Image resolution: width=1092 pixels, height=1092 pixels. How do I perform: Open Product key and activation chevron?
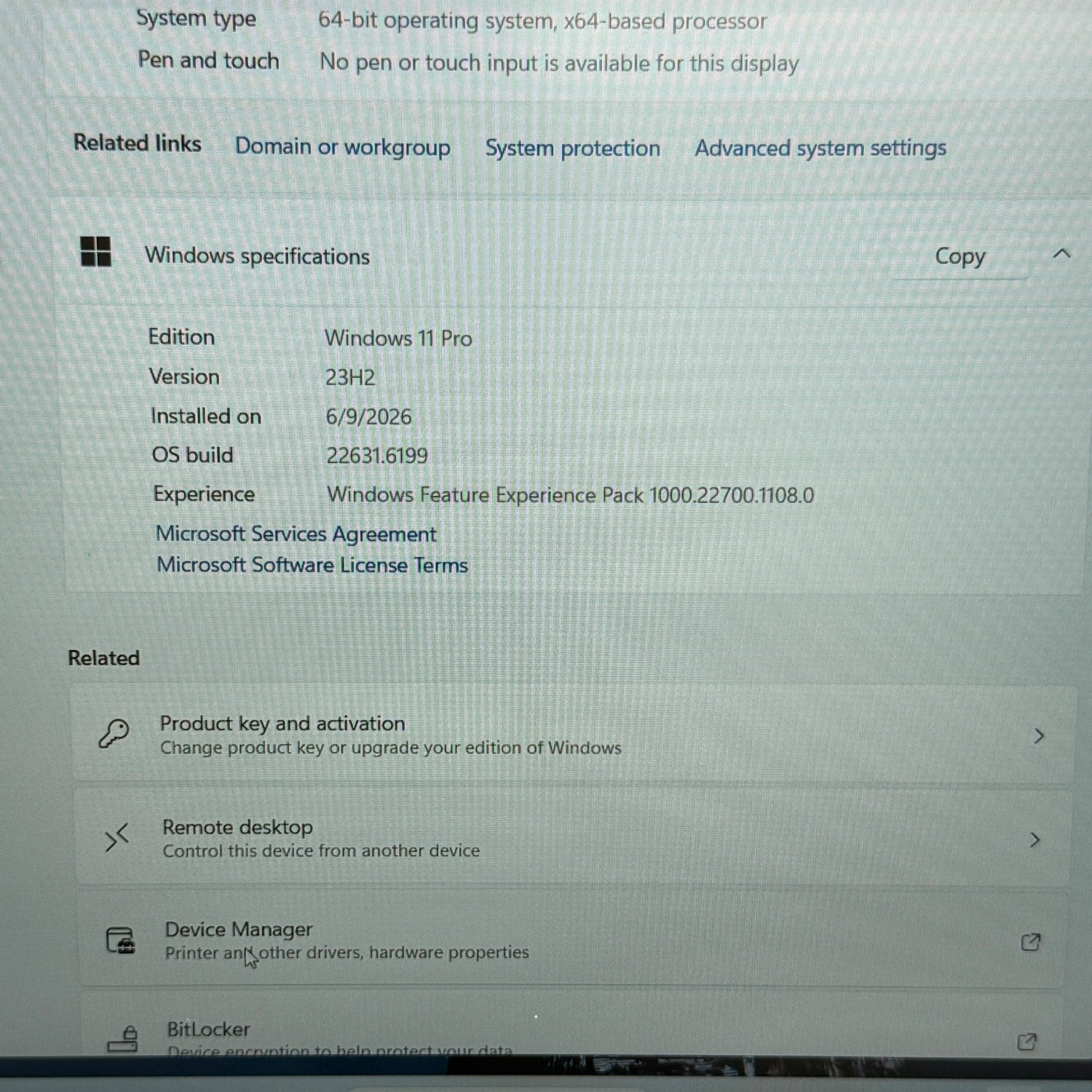click(x=1039, y=737)
